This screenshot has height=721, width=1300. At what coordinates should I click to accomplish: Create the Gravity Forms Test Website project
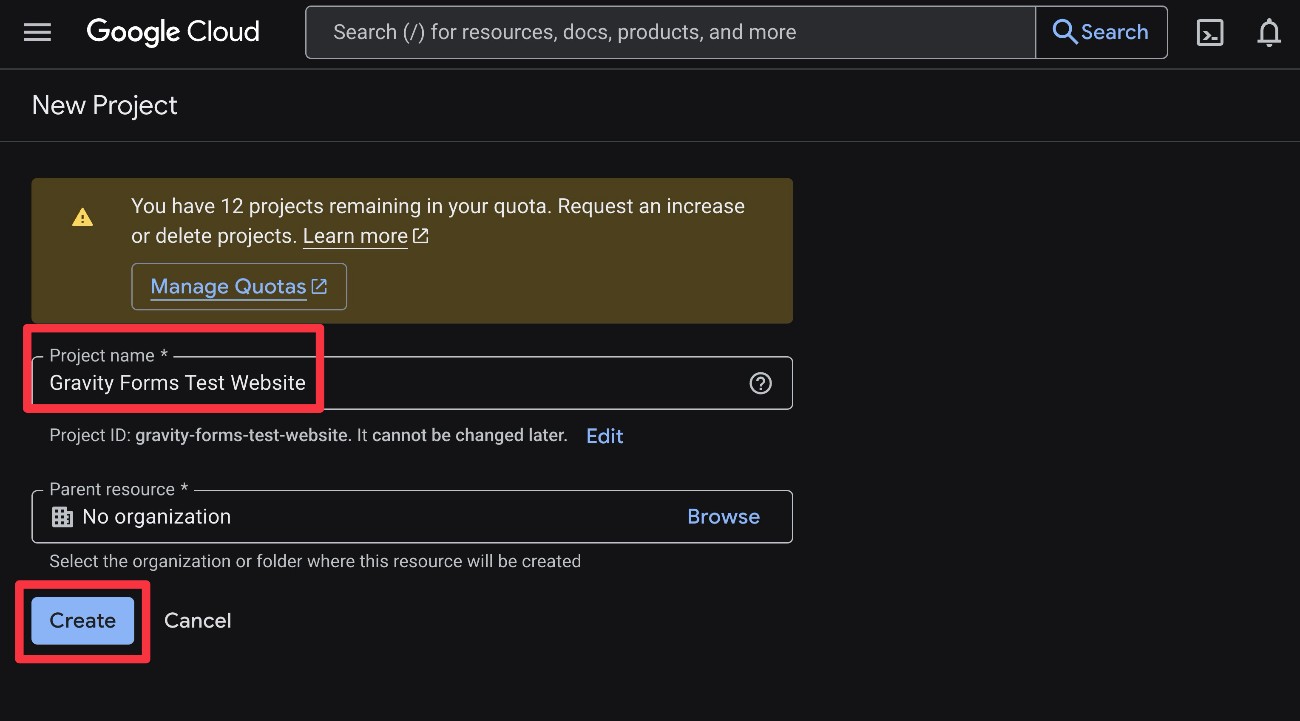(82, 620)
